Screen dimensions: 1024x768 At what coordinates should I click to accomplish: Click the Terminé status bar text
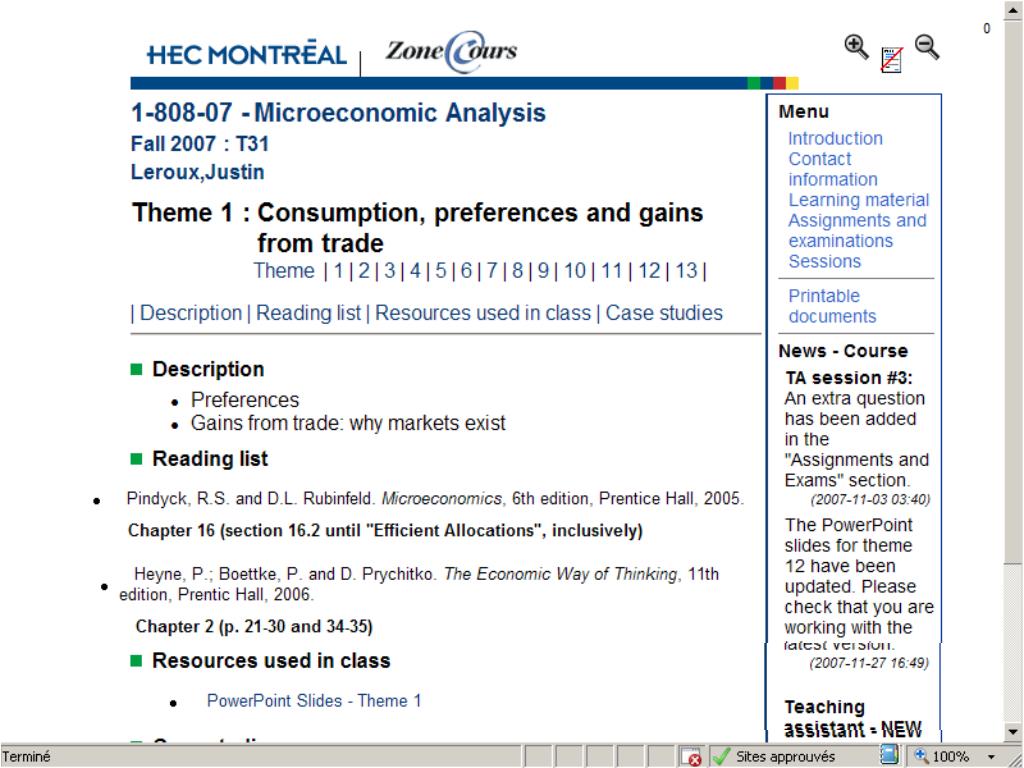[26, 757]
